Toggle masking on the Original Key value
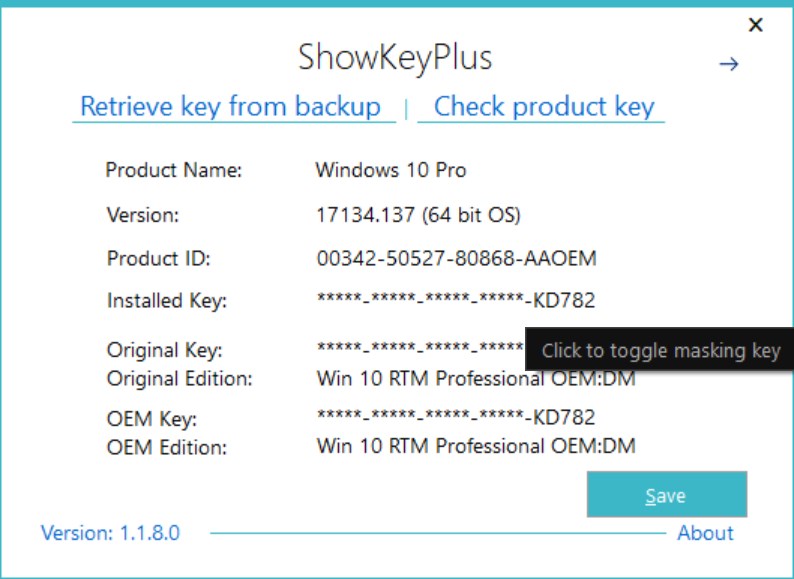 (x=420, y=349)
